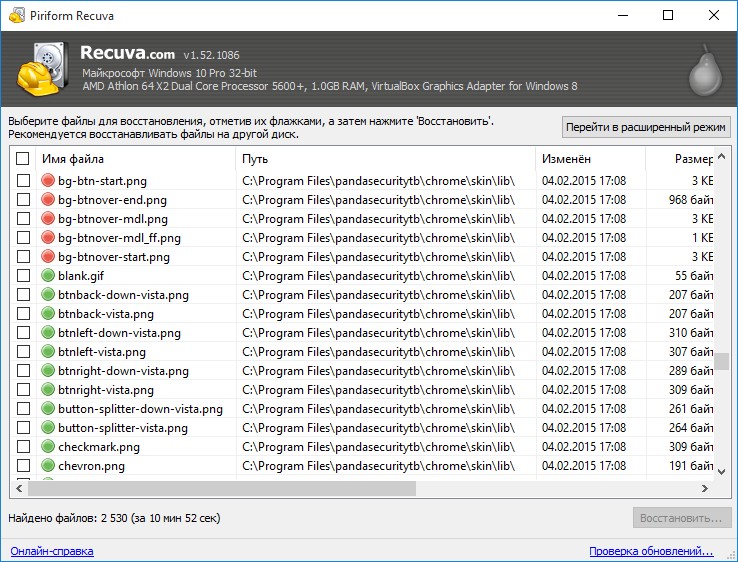Click the red status icon beside bg-btnover-start.png
Image resolution: width=738 pixels, height=562 pixels.
48,257
